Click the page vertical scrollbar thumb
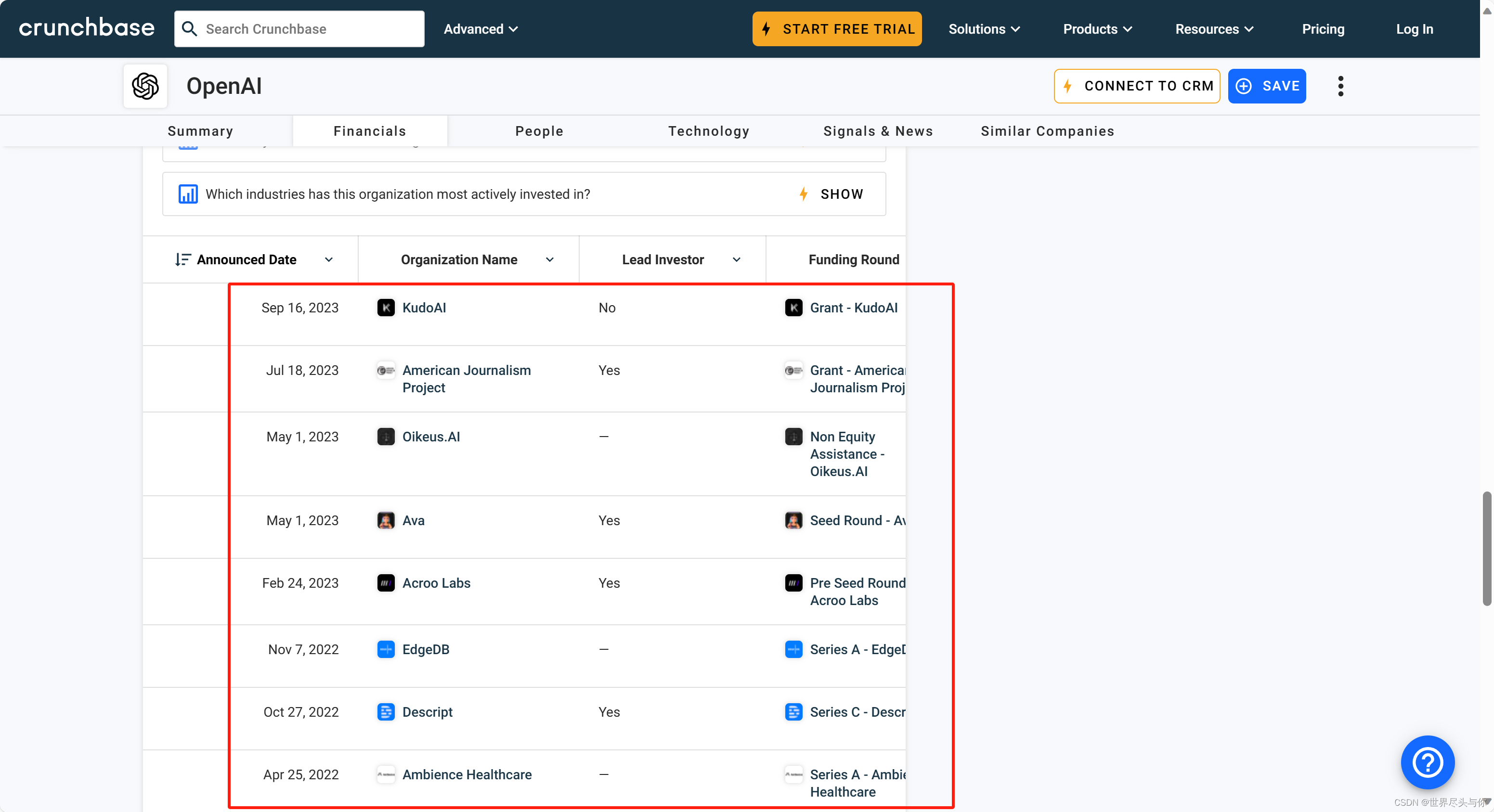The image size is (1494, 812). tap(1486, 548)
